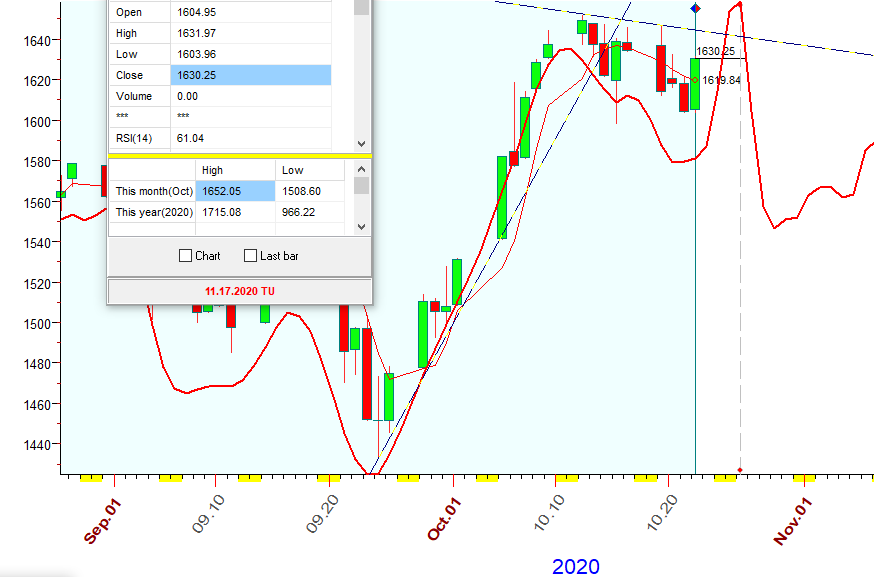Click the red diamond at the dashed line's base

[x=740, y=469]
